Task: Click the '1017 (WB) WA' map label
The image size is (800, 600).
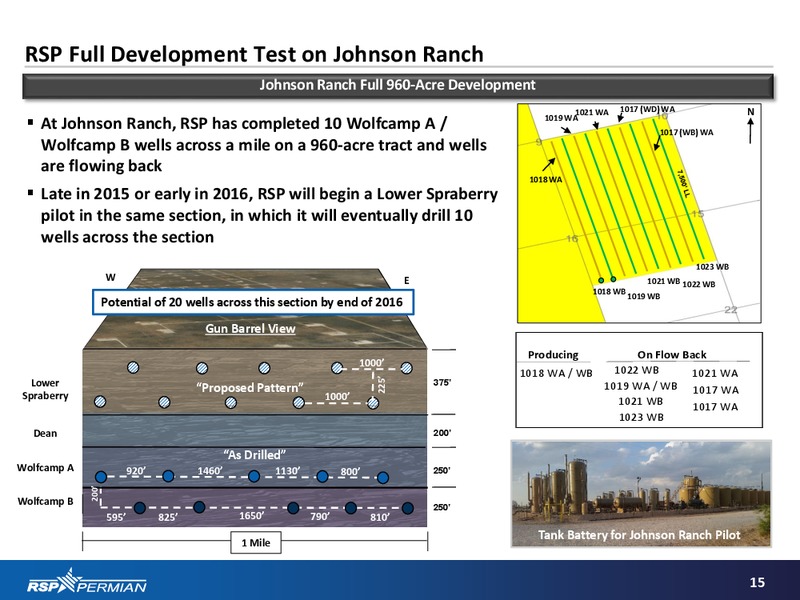Action: 687,133
